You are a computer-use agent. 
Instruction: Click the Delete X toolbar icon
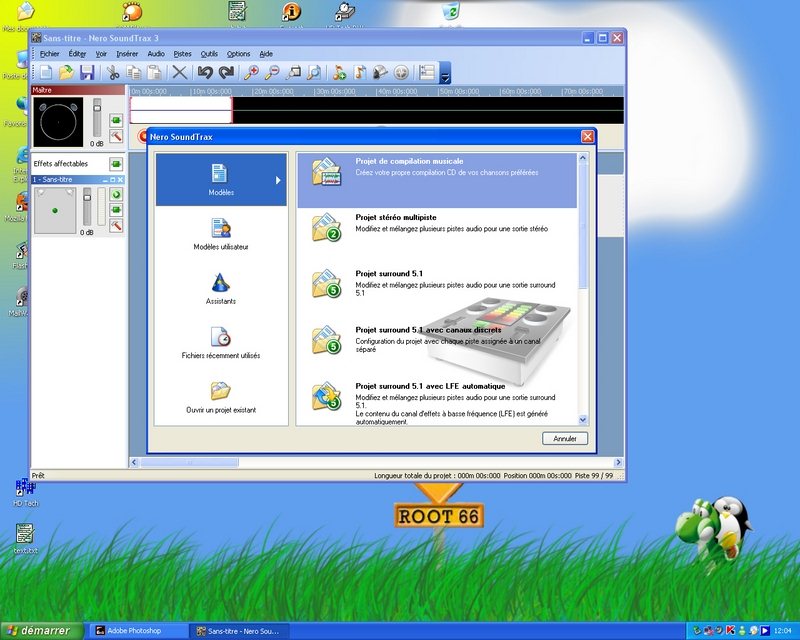pos(179,73)
